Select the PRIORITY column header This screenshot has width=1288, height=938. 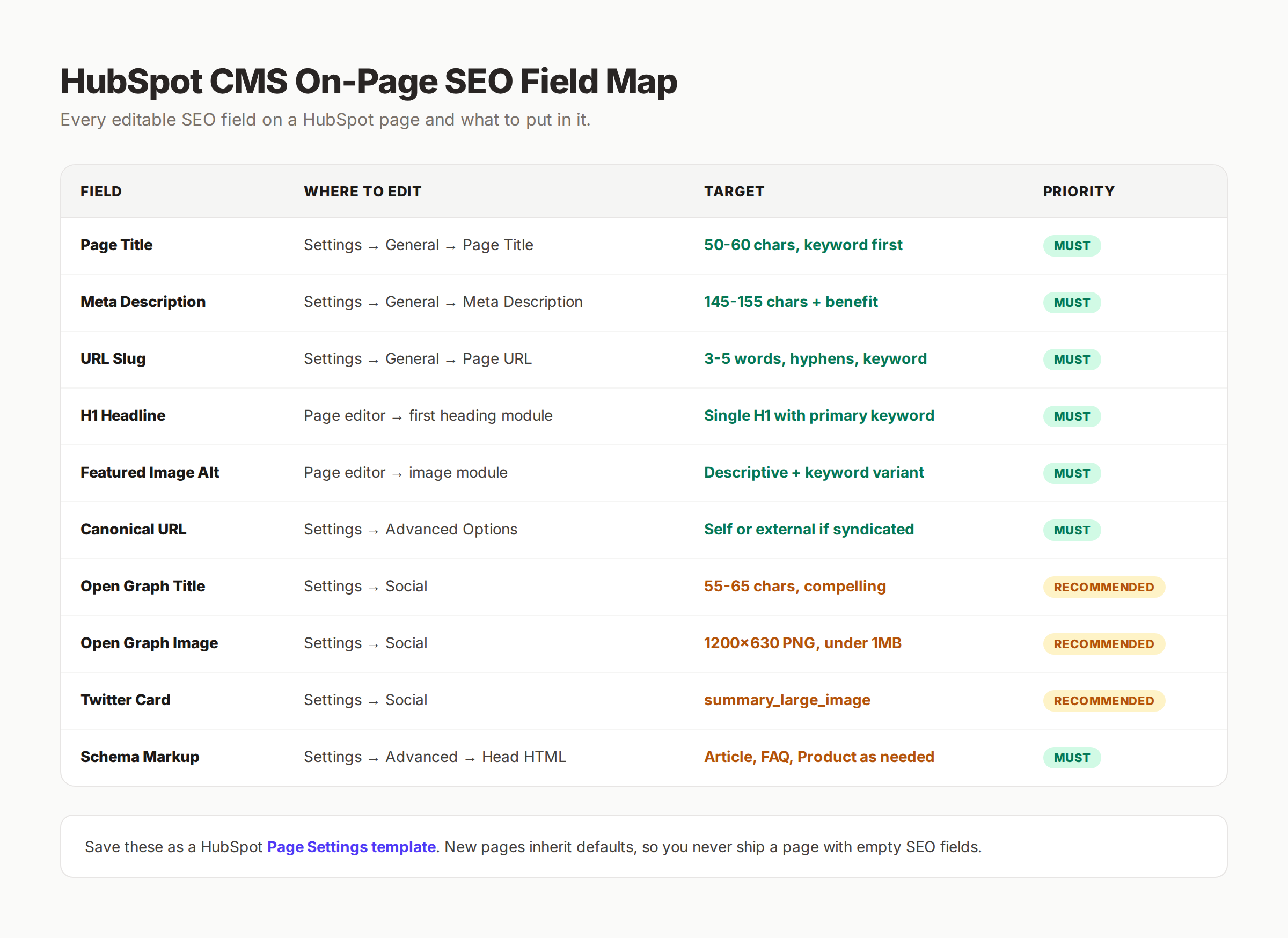click(x=1079, y=192)
